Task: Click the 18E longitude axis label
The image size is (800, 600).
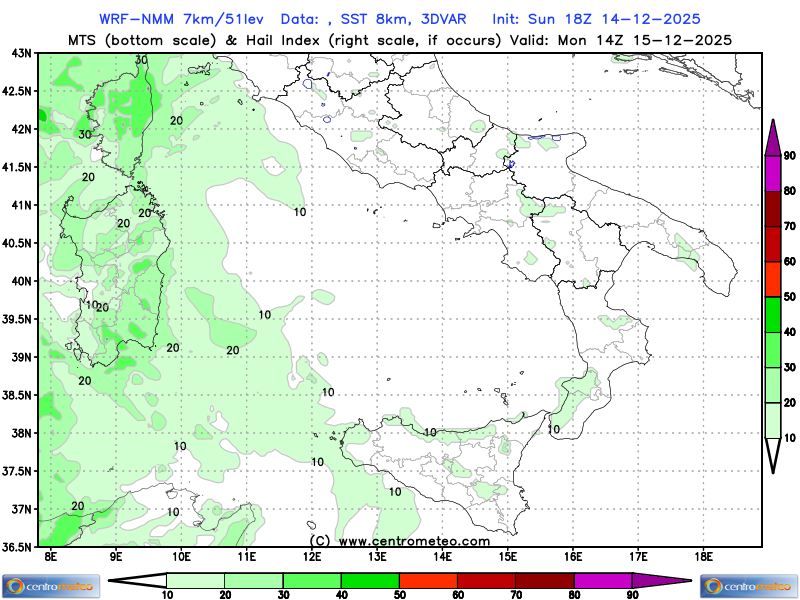Action: click(703, 556)
